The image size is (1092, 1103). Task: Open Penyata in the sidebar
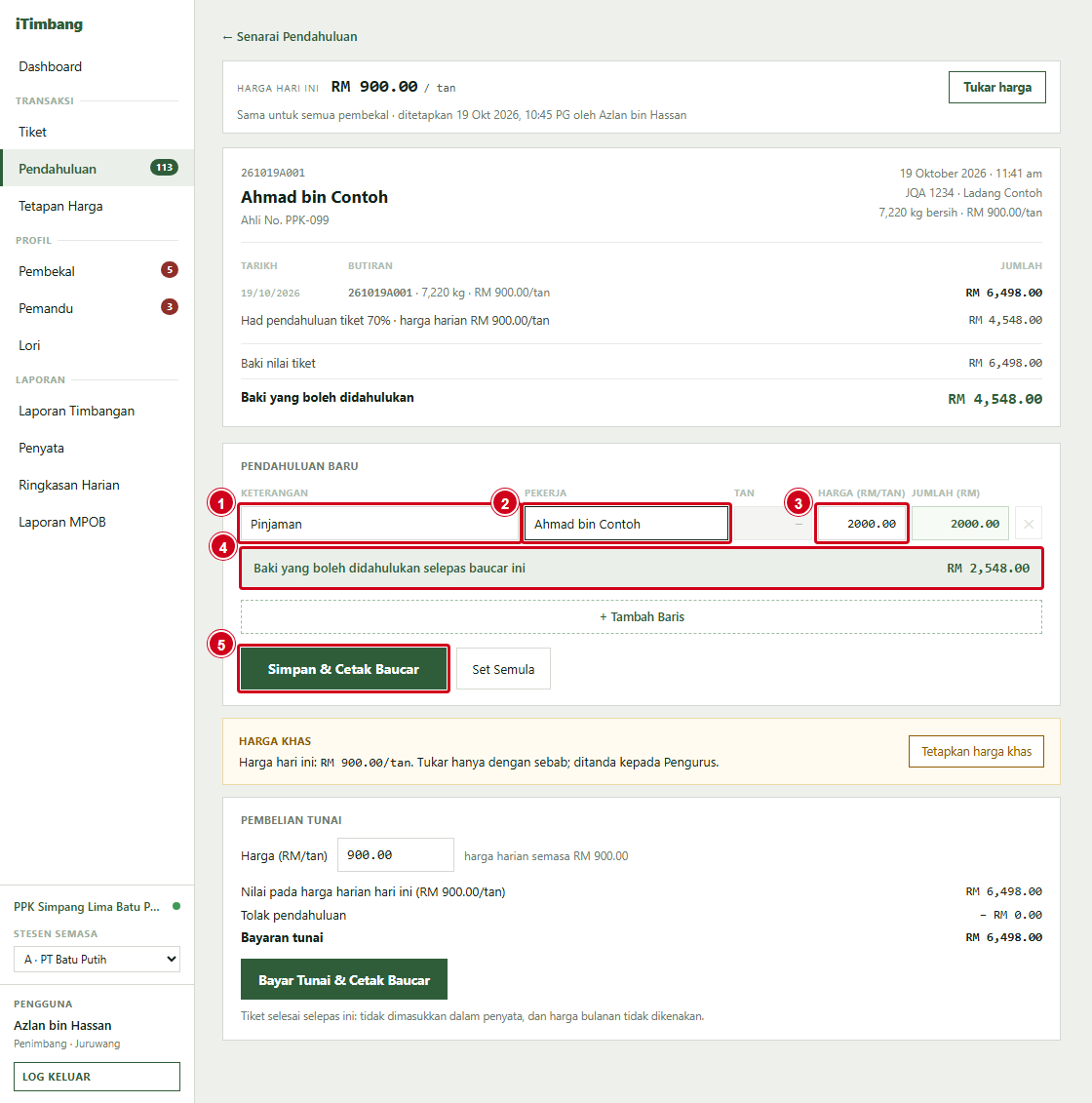click(97, 448)
